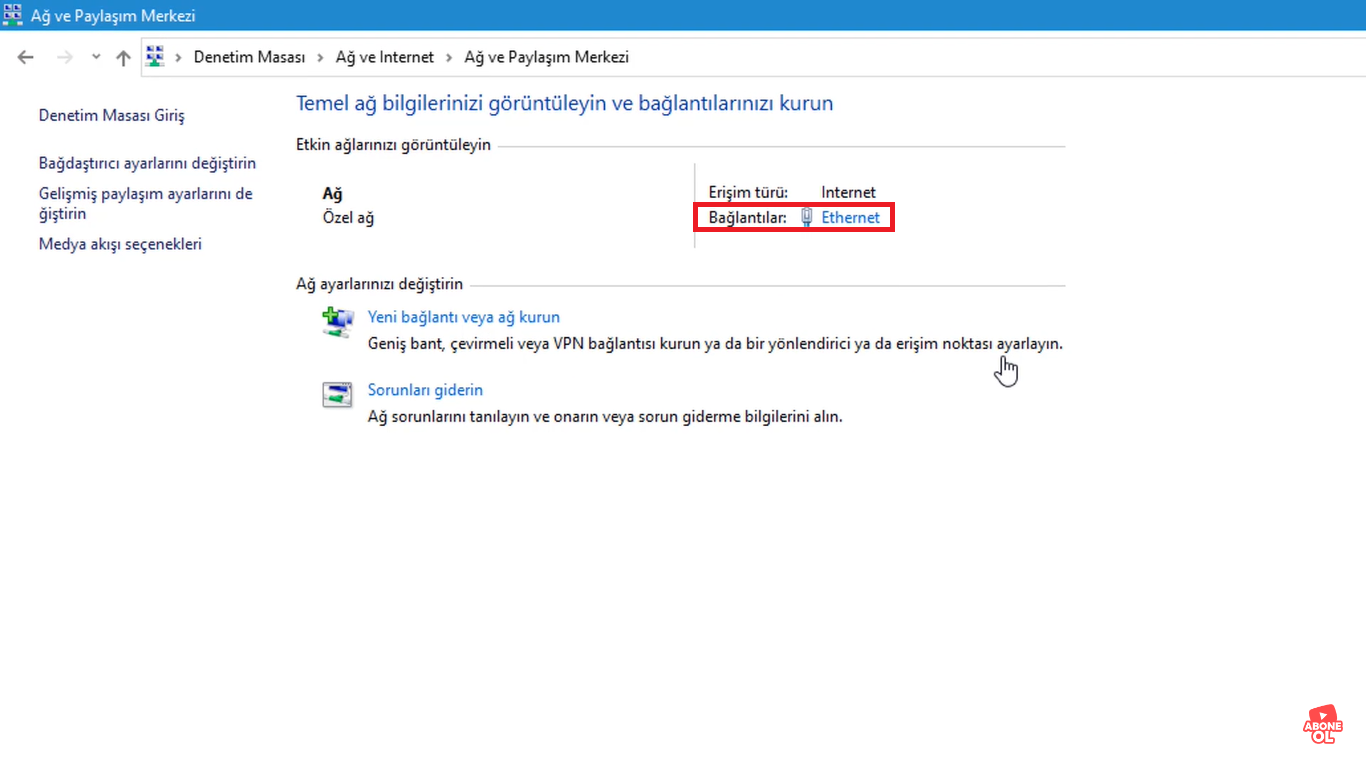This screenshot has height=768, width=1366.
Task: Click the new connection setup icon
Action: (338, 321)
